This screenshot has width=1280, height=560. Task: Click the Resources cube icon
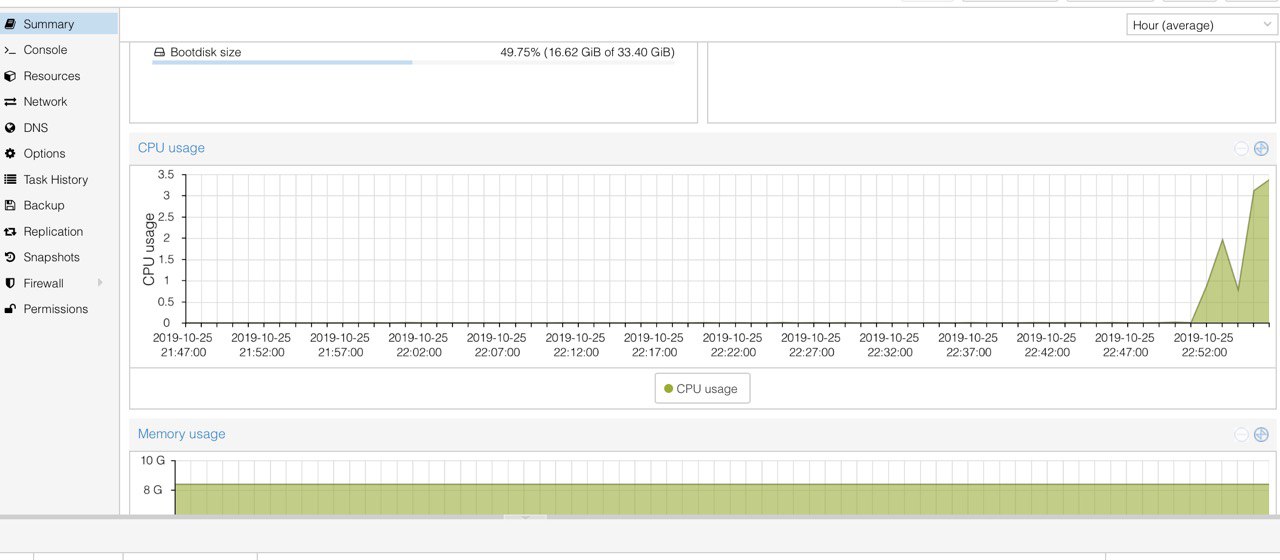(11, 76)
